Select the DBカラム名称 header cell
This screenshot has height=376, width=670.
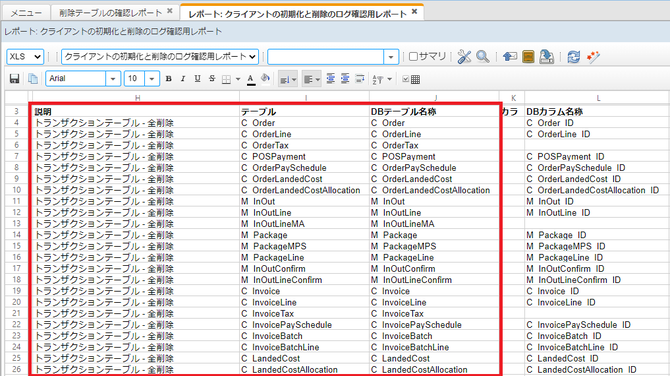coord(598,112)
